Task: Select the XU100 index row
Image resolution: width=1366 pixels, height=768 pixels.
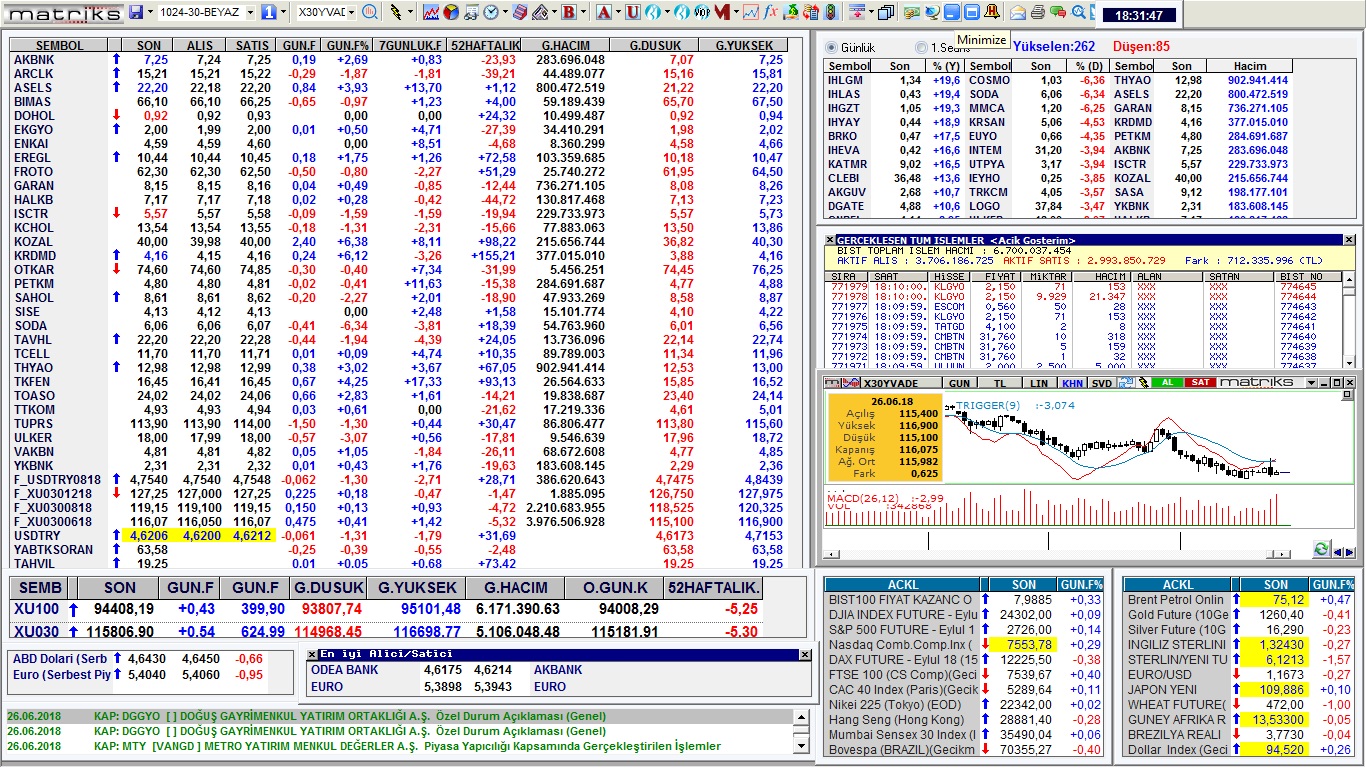Action: [x=387, y=609]
